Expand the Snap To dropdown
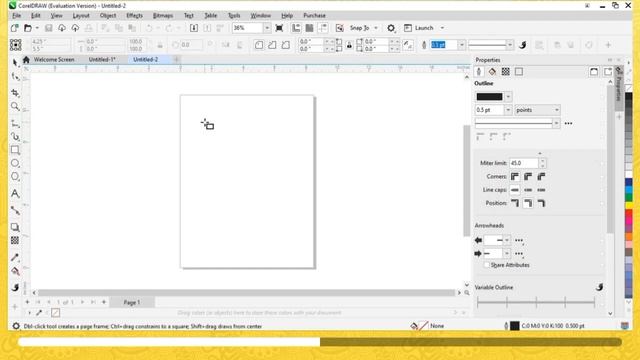The height and width of the screenshot is (360, 640). pos(376,28)
